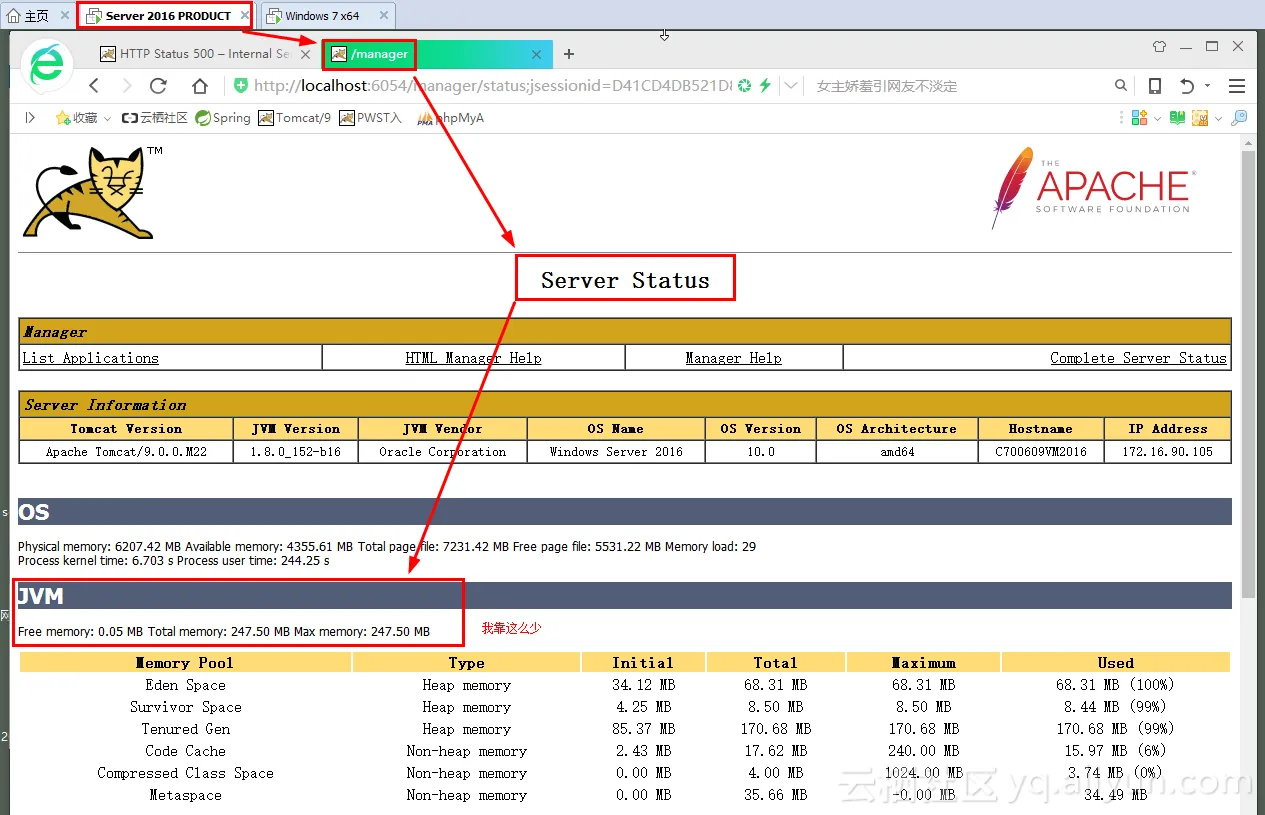Expand the address bar history dropdown
The width and height of the screenshot is (1265, 815).
tap(791, 86)
